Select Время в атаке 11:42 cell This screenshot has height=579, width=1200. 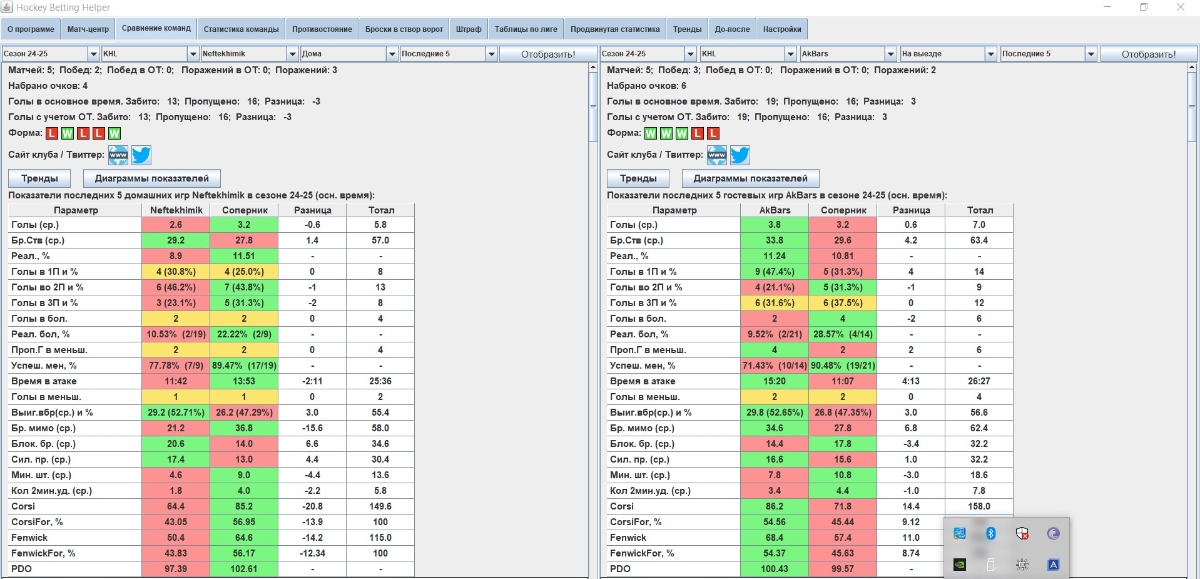pos(176,381)
